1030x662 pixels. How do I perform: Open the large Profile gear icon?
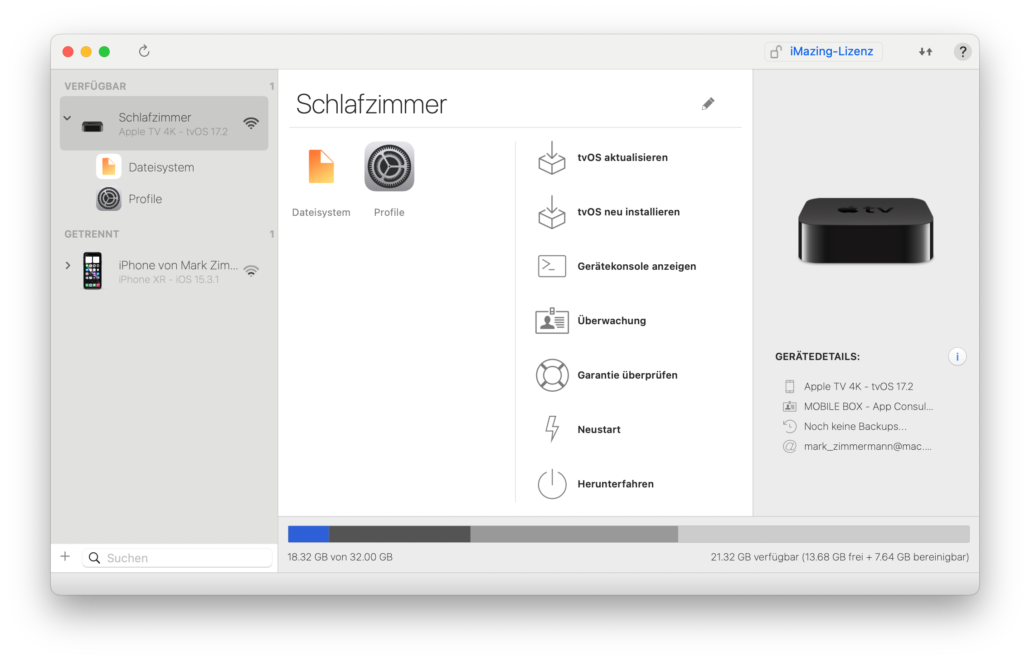tap(389, 167)
